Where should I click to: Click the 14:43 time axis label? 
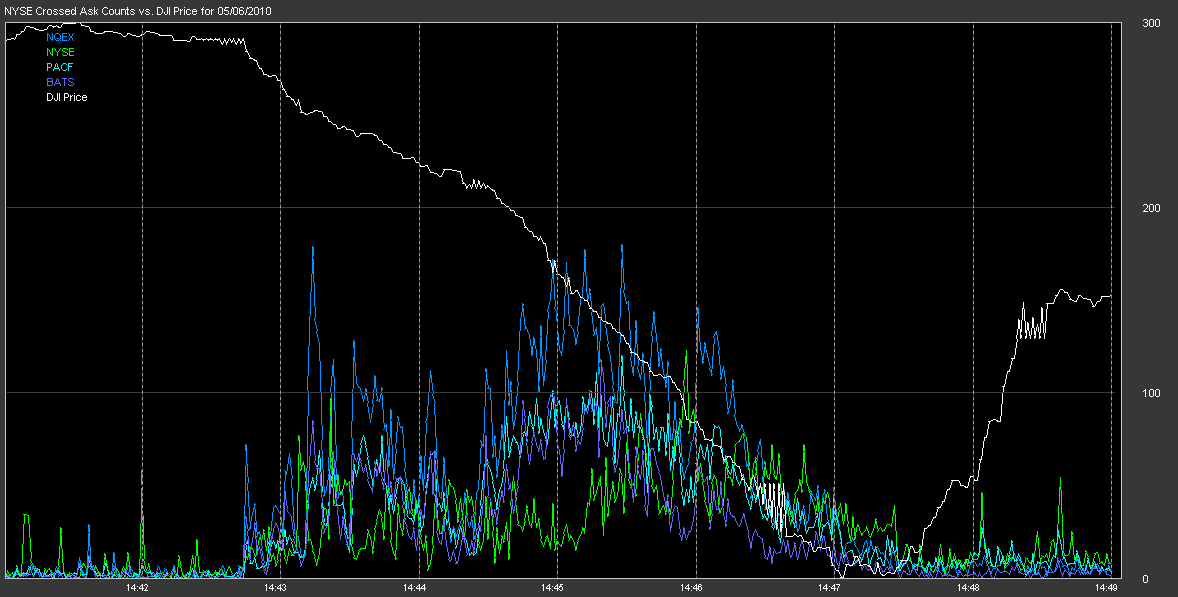point(276,588)
